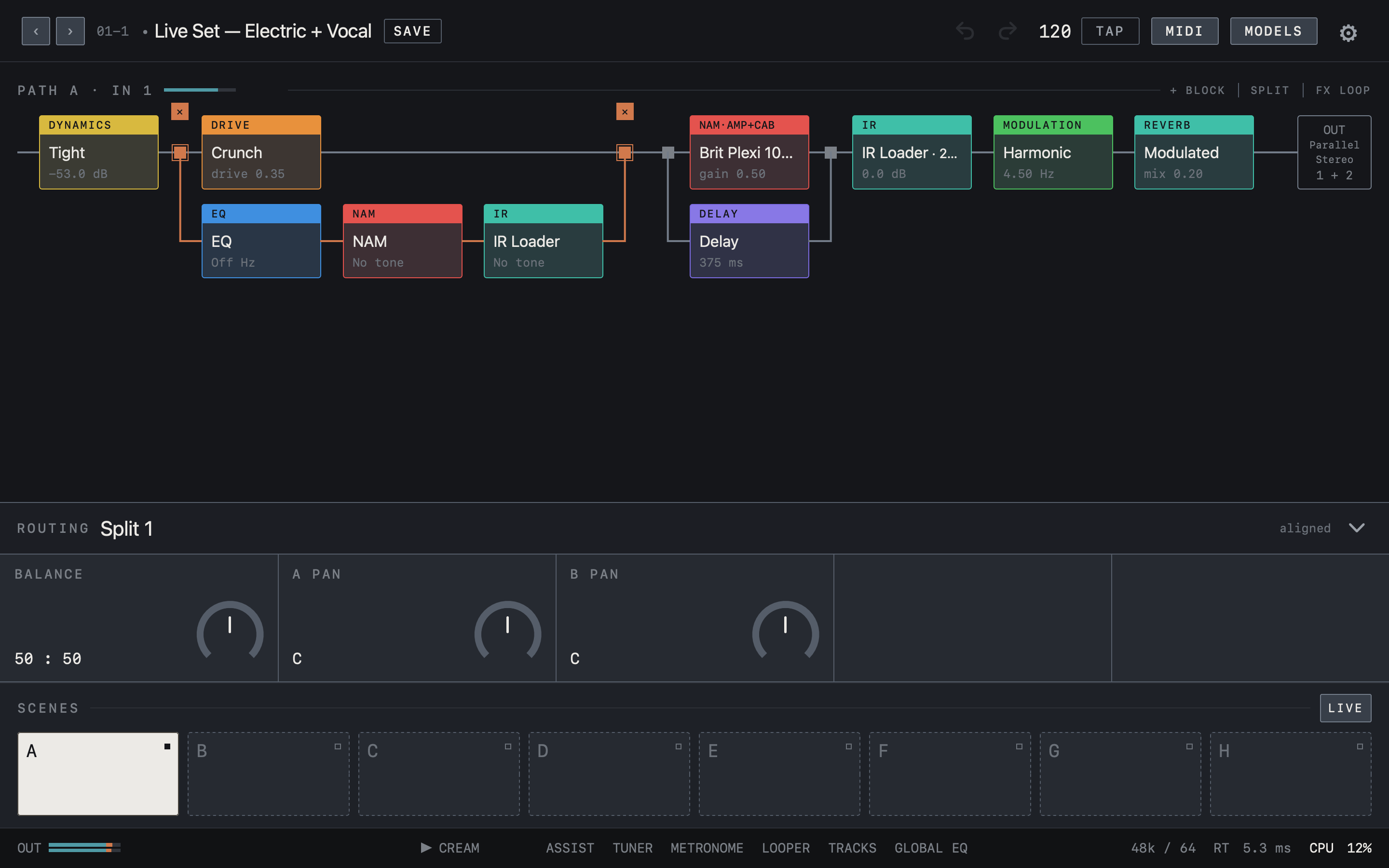Go to the previous preset arrow
The width and height of the screenshot is (1389, 868).
pos(36,31)
